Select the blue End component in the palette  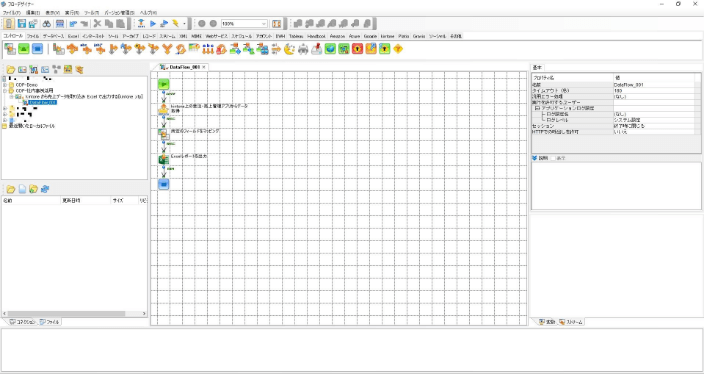pyautogui.click(x=37, y=48)
